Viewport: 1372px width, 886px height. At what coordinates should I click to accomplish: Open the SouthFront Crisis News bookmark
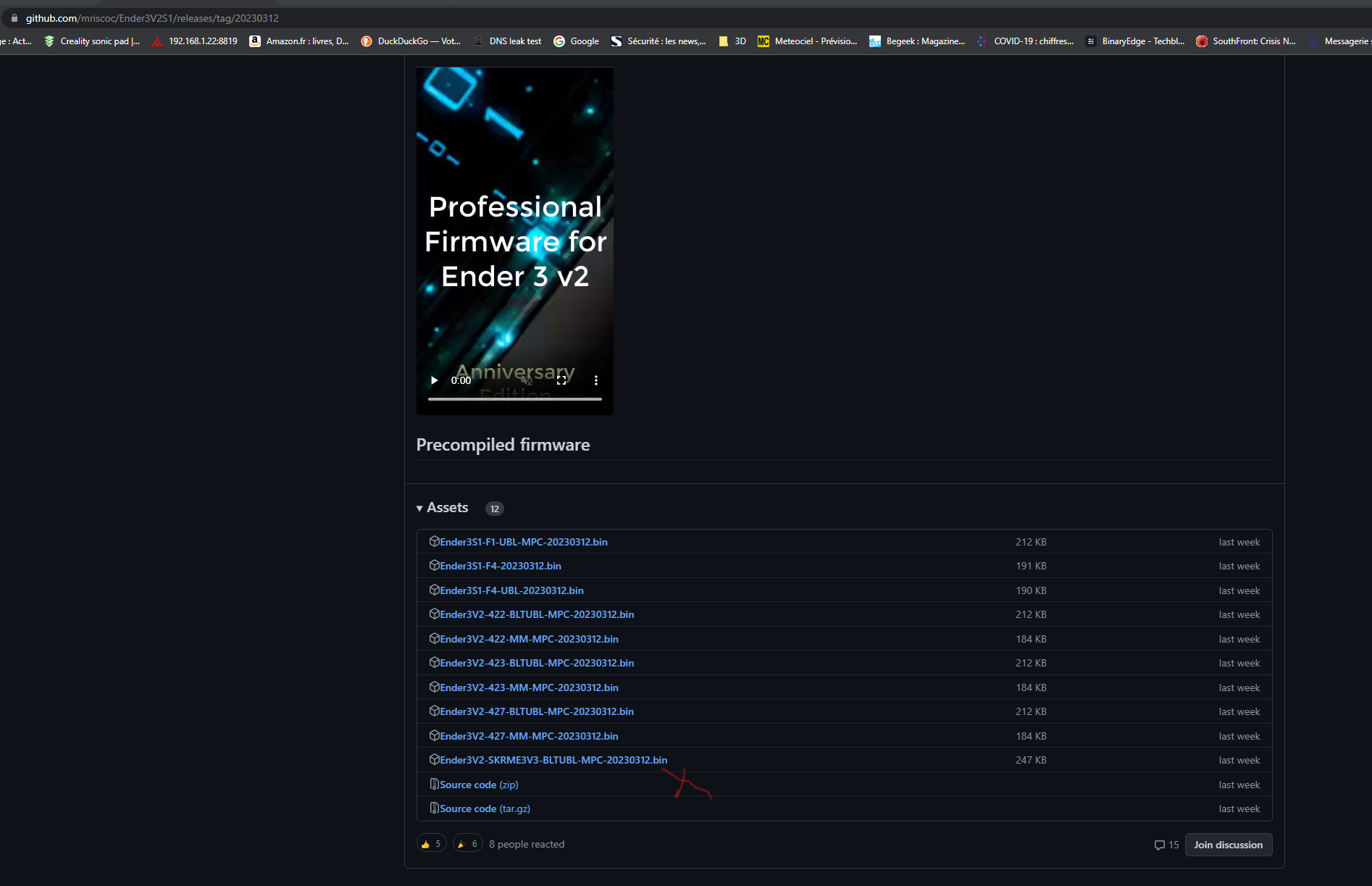click(1246, 41)
